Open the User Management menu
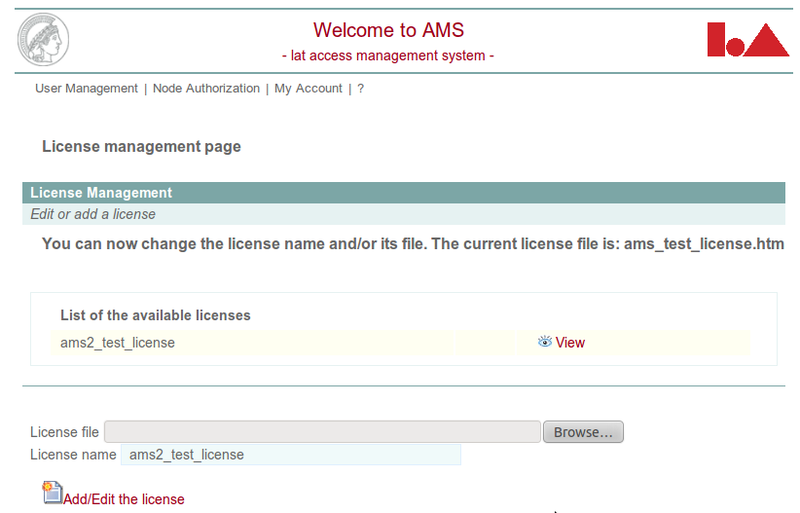The width and height of the screenshot is (800, 513). click(x=86, y=88)
